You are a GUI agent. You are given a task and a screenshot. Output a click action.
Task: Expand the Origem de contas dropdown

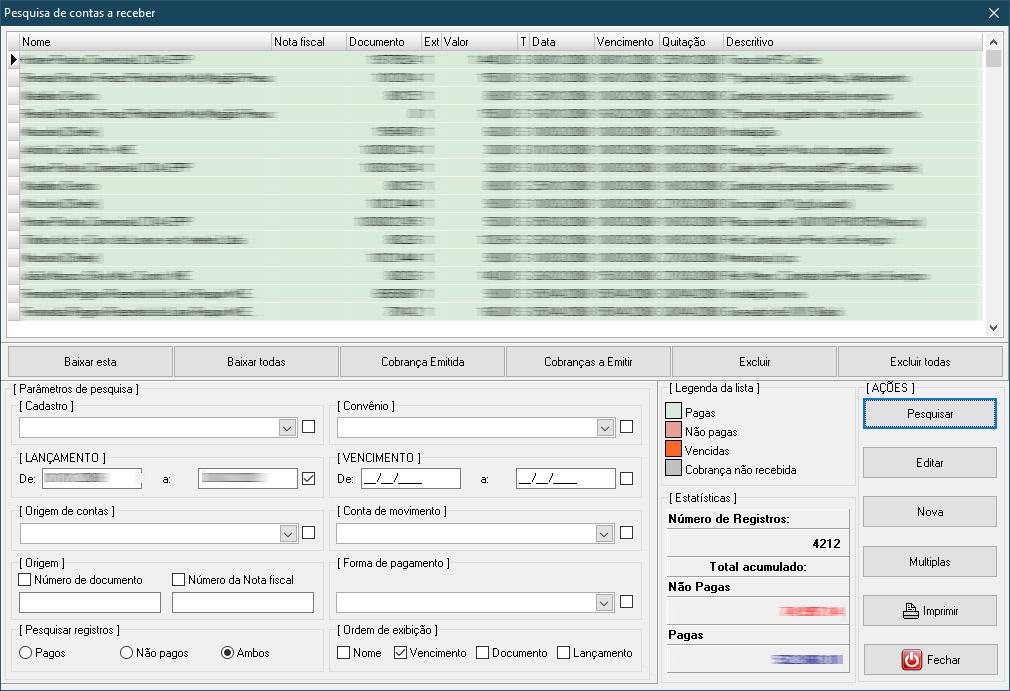tap(288, 533)
